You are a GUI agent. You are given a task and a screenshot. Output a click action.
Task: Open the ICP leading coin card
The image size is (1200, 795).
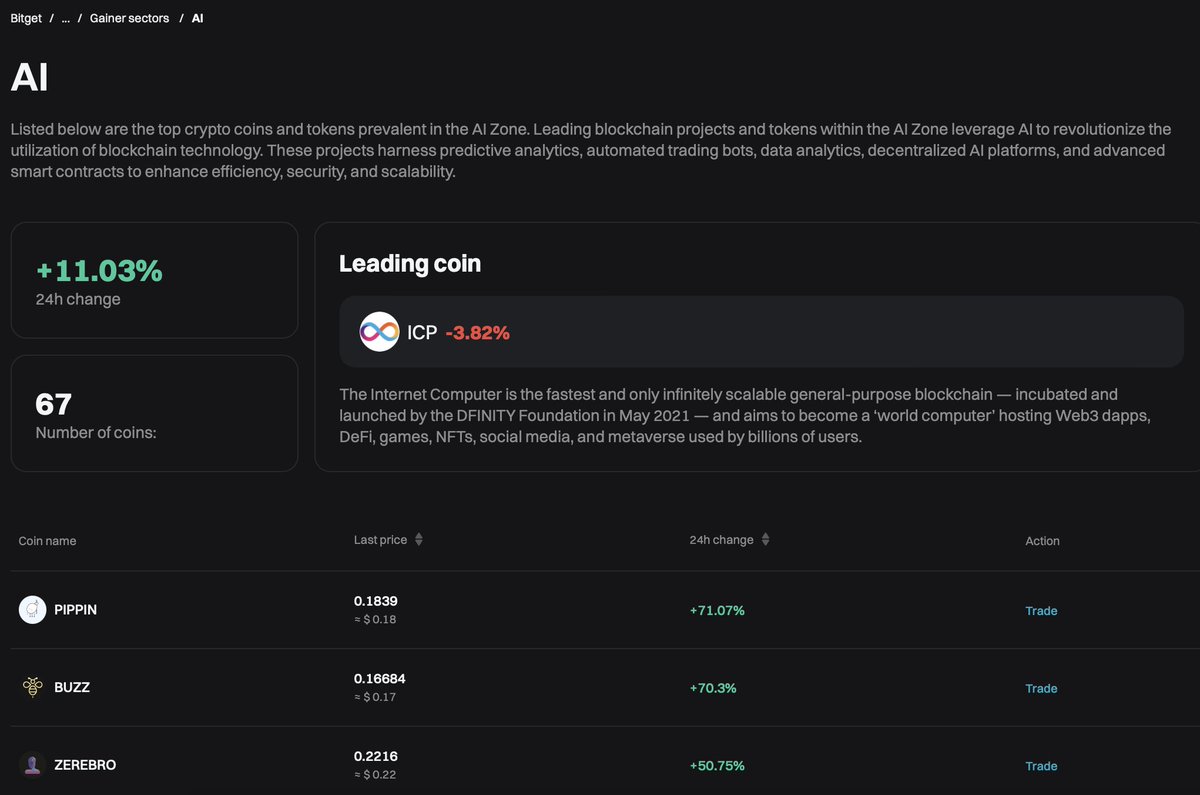point(761,331)
